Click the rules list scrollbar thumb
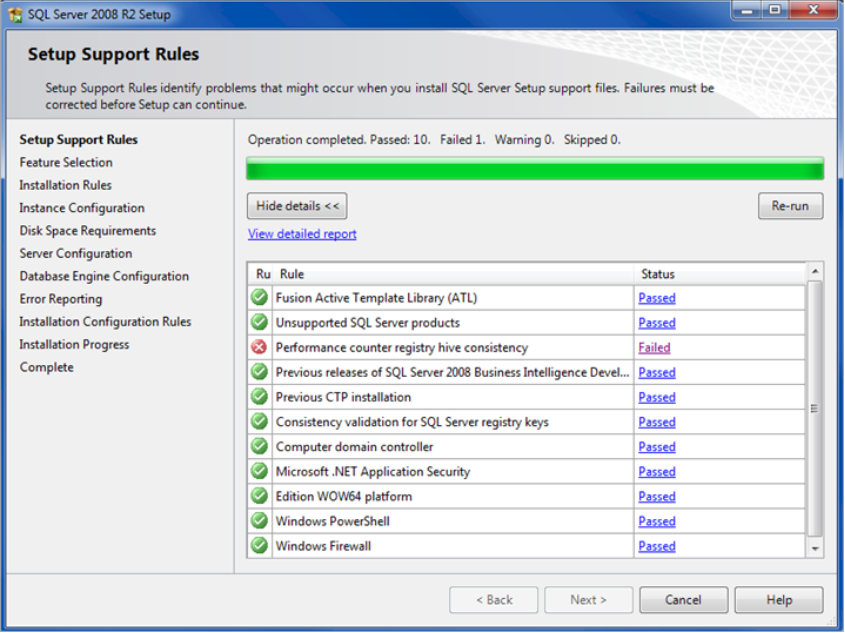This screenshot has width=845, height=633. point(815,408)
